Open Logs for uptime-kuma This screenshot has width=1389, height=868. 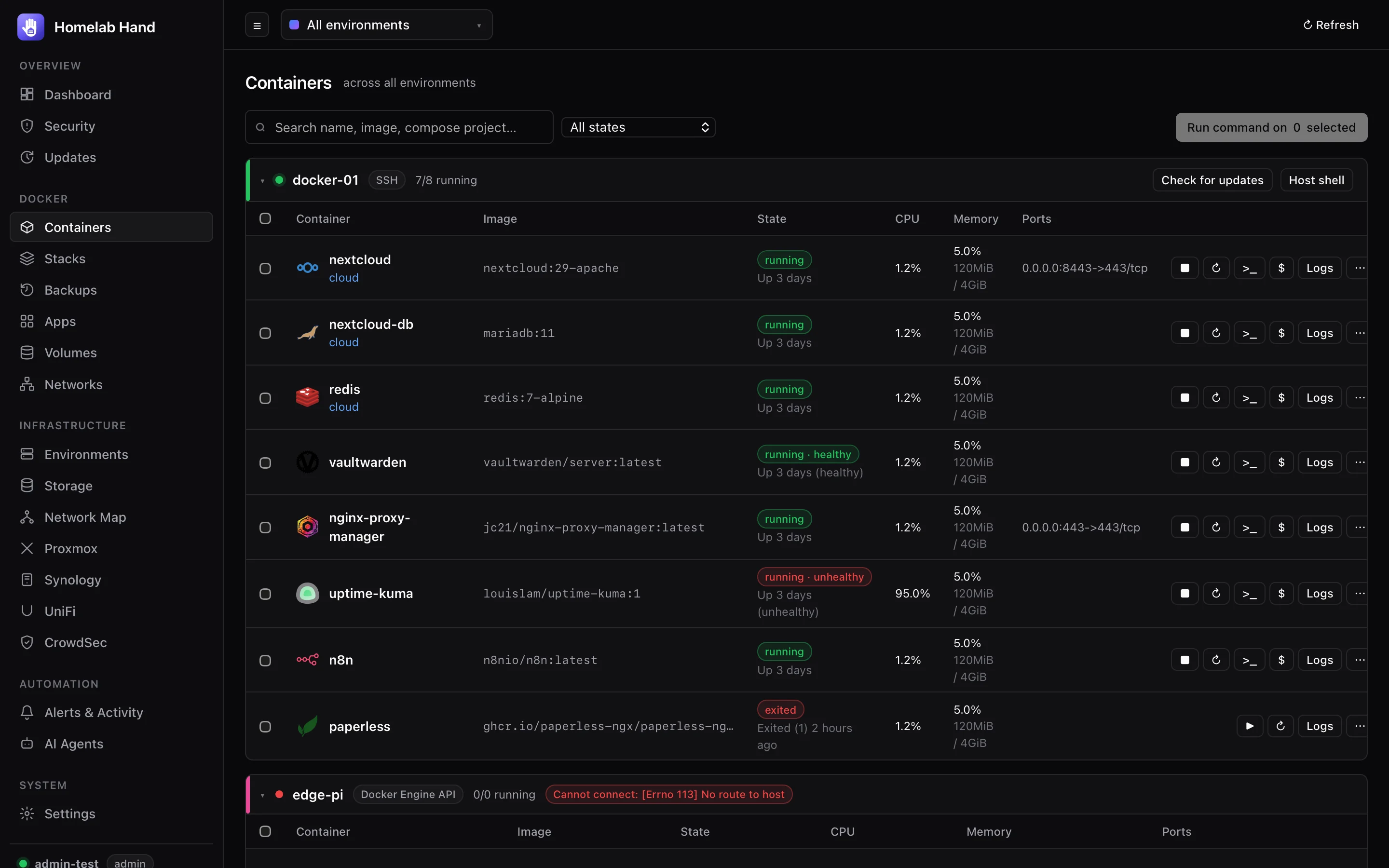tap(1320, 594)
